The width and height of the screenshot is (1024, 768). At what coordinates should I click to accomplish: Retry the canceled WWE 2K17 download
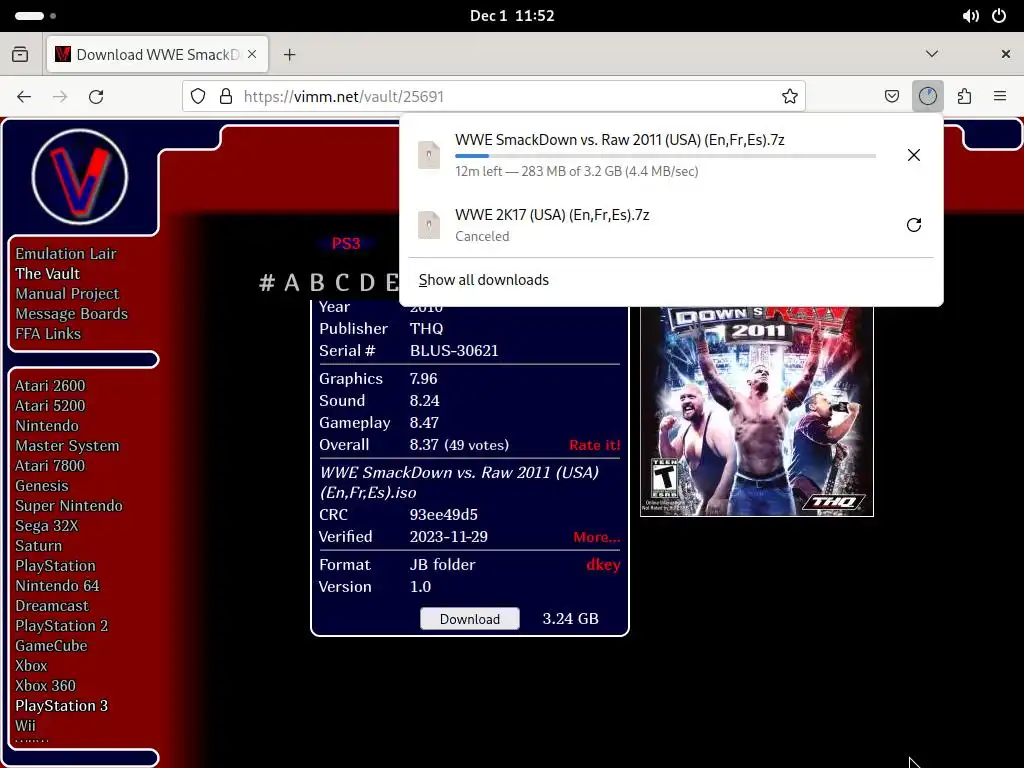click(x=914, y=225)
